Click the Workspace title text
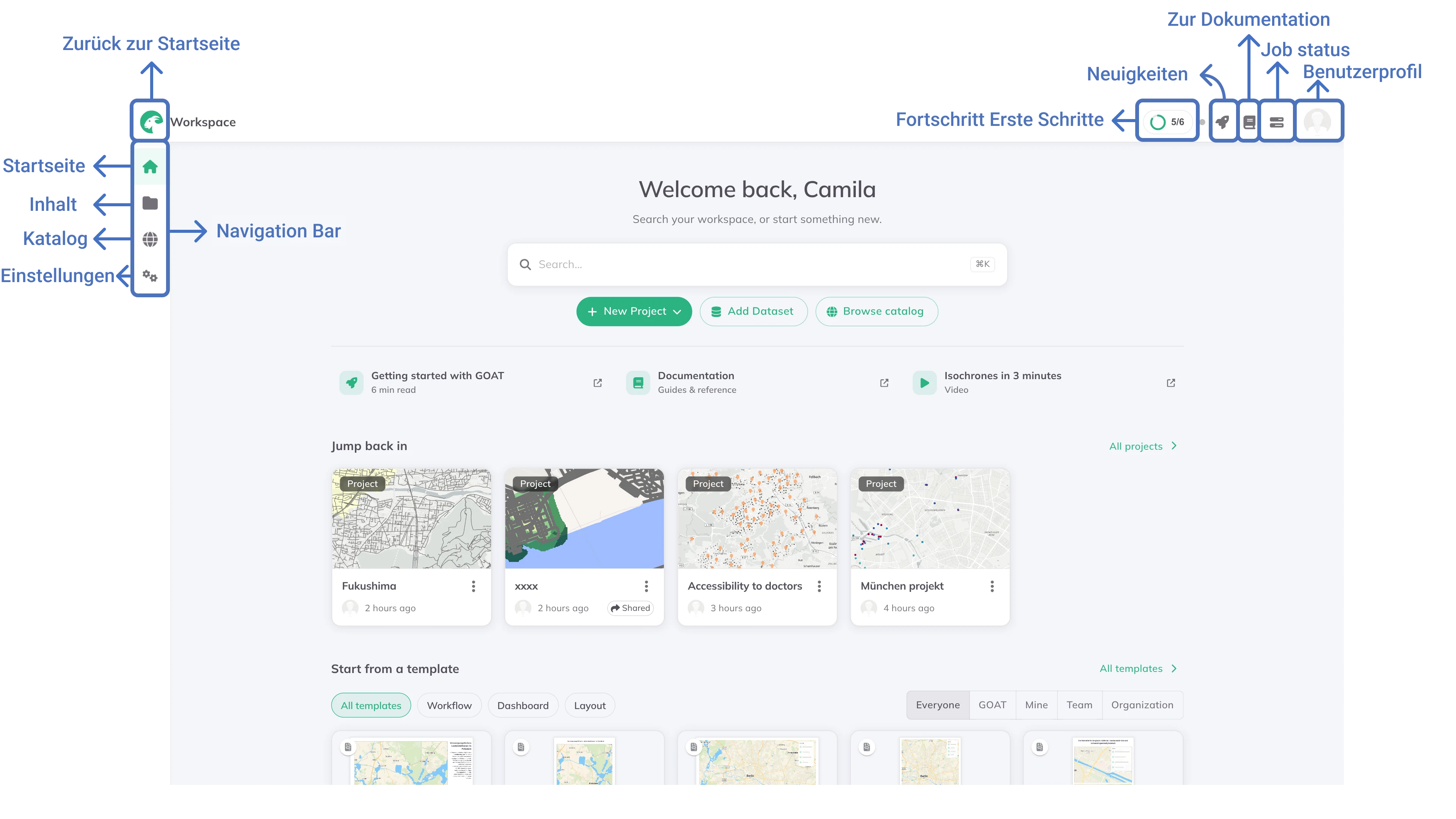The width and height of the screenshot is (1456, 819). [x=203, y=122]
